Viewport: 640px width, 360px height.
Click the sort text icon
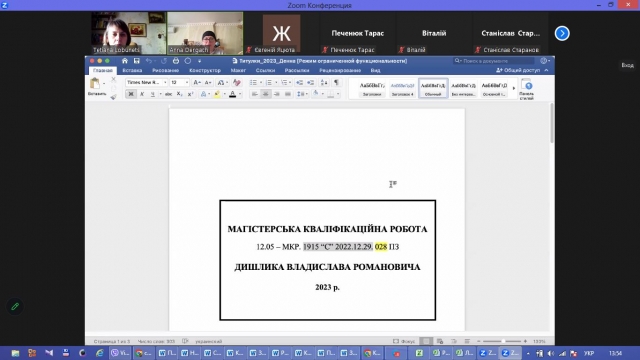tap(324, 82)
